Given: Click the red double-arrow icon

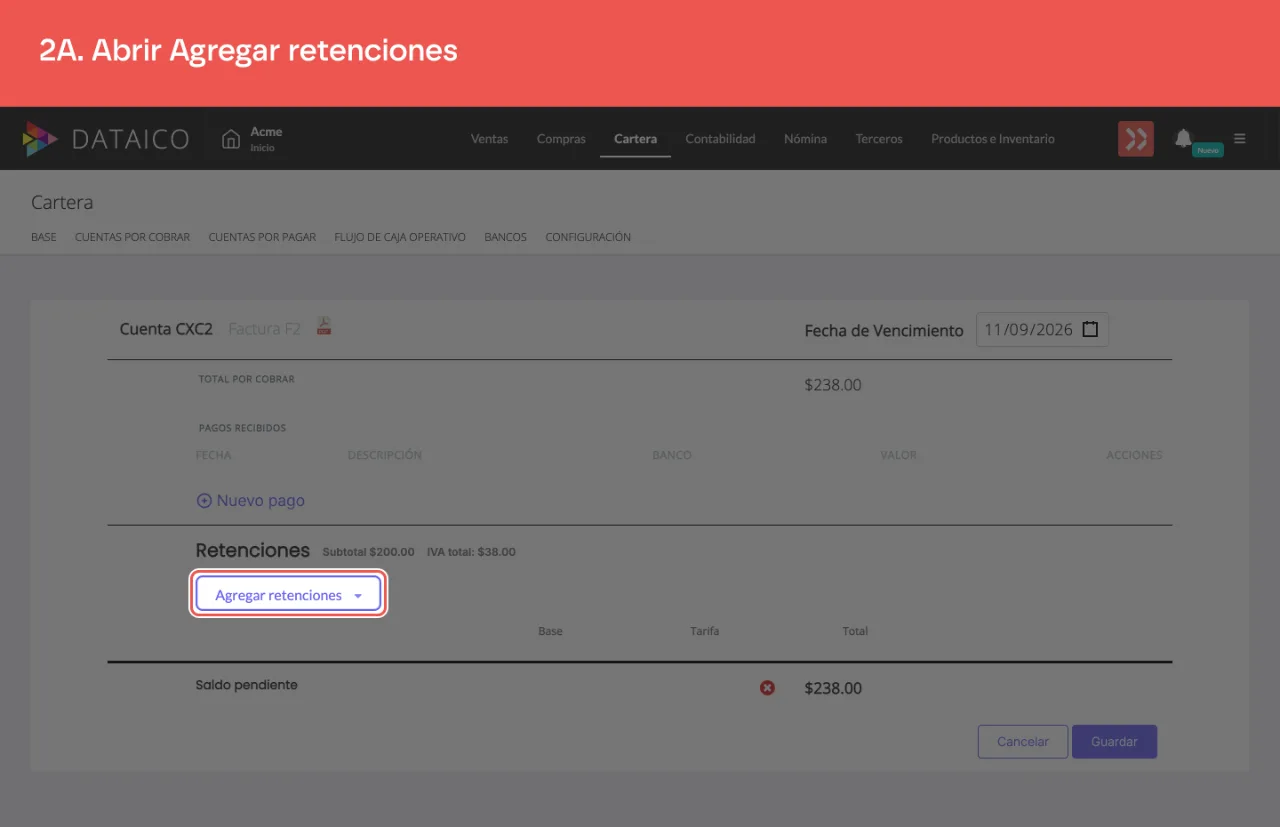Looking at the screenshot, I should click(1136, 139).
